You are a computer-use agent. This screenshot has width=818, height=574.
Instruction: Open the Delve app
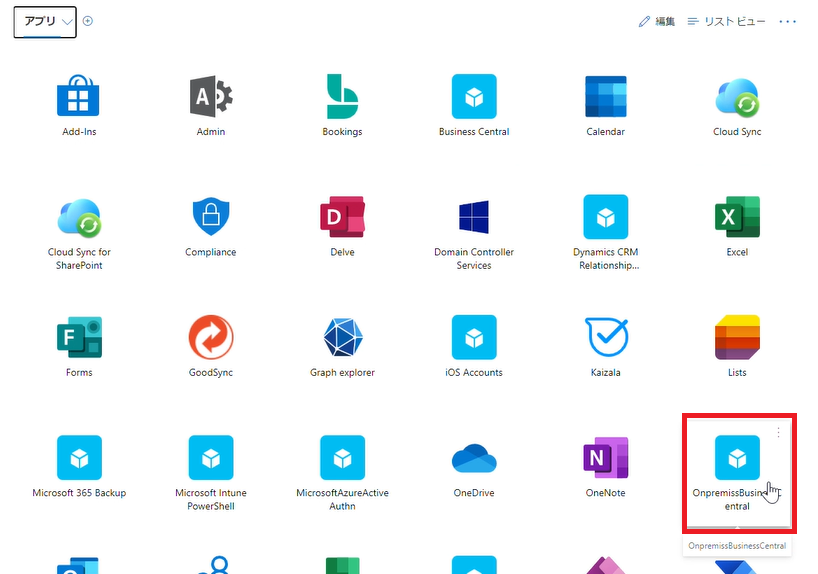tap(342, 217)
